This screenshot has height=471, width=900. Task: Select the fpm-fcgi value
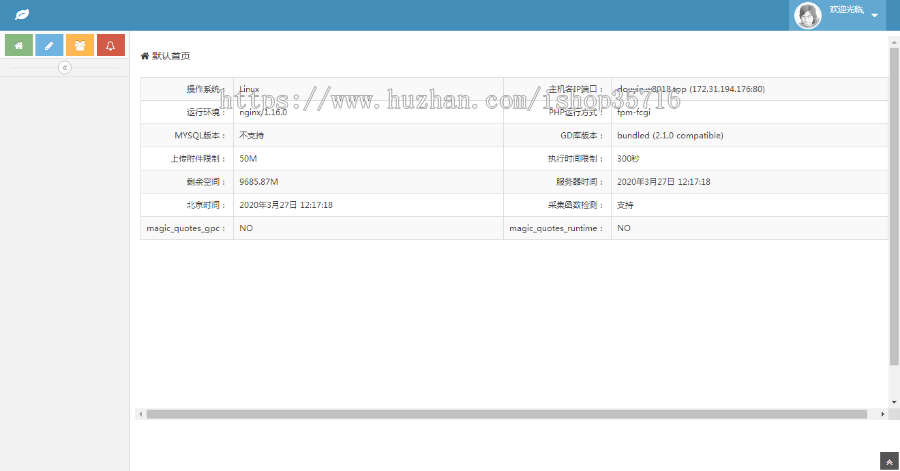pyautogui.click(x=634, y=112)
